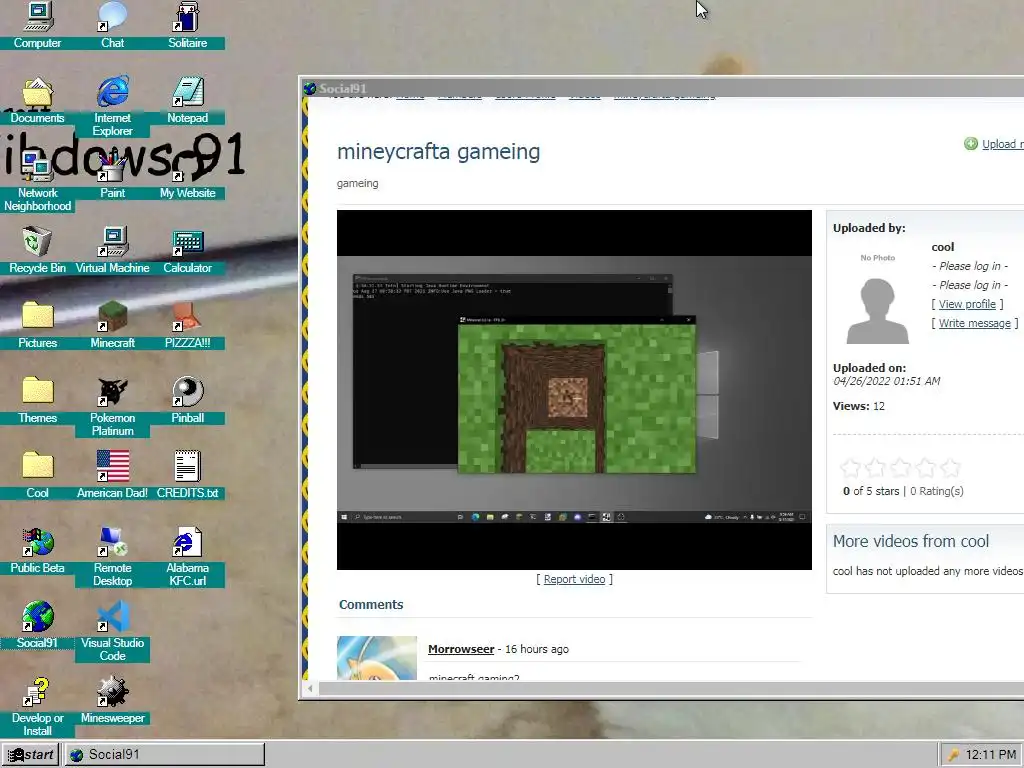Rate the video one star
Screen dimensions: 1024x768
tap(850, 468)
